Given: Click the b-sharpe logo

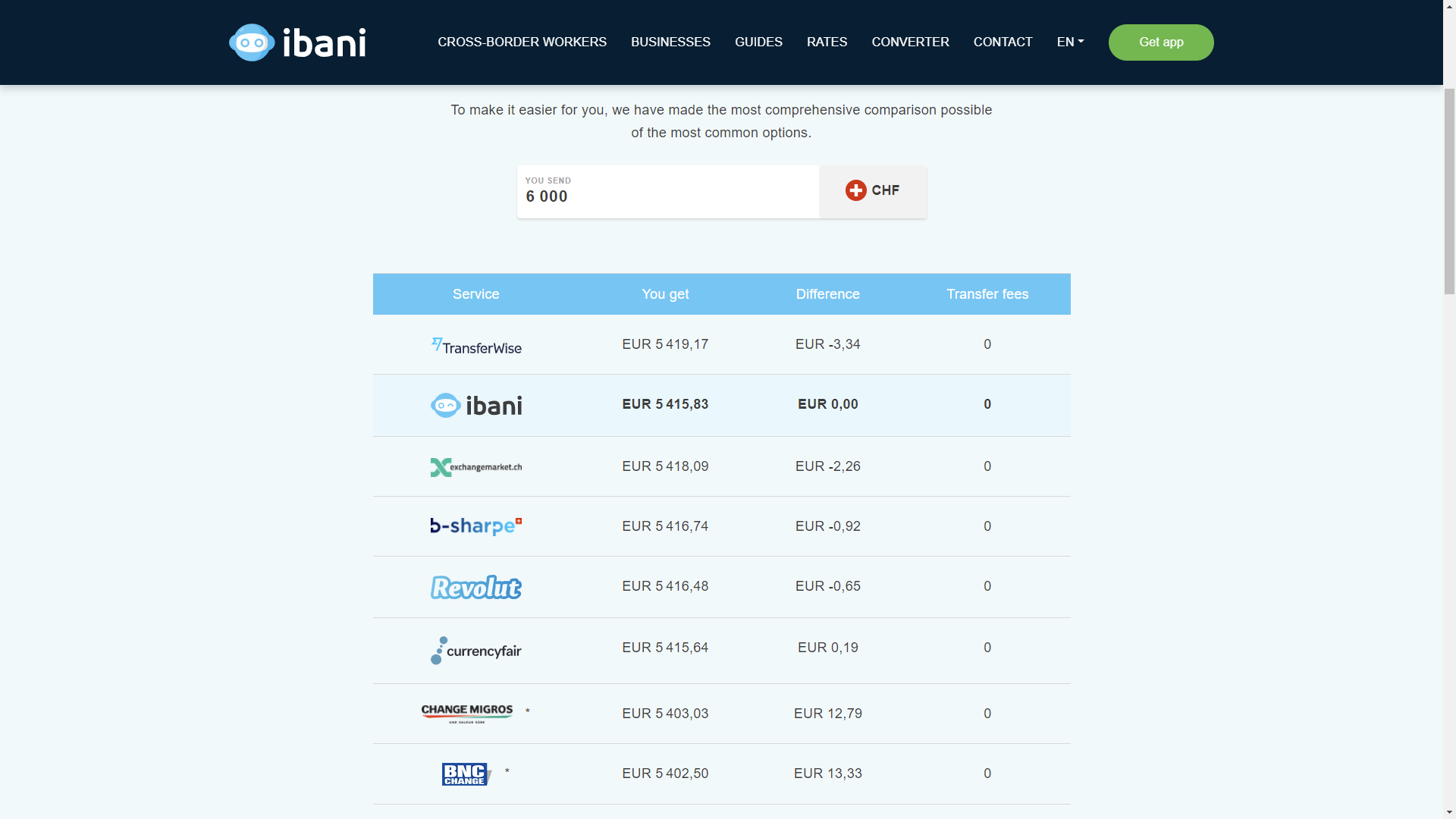Looking at the screenshot, I should coord(476,526).
